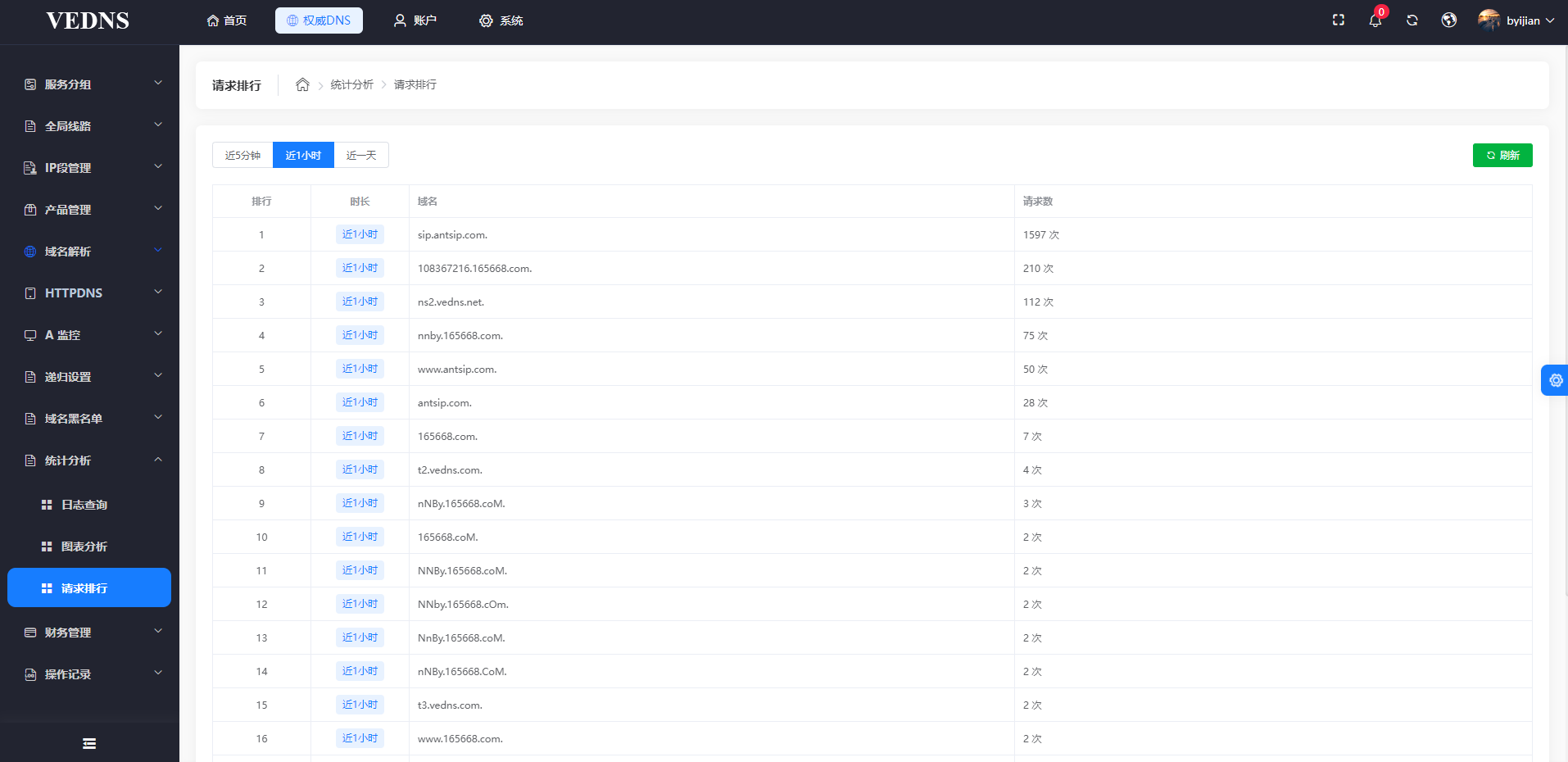This screenshot has height=762, width=1568.
Task: Click domain www.antsip.com.
Action: coord(457,370)
